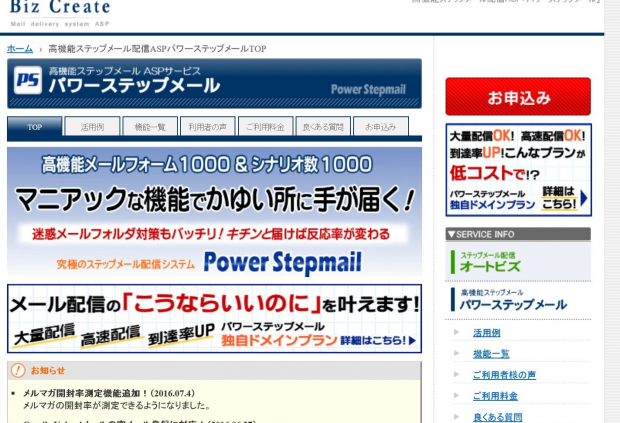Click the arrow icon beside sidebar 良くある質問
Image resolution: width=620 pixels, height=423 pixels.
pos(457,417)
